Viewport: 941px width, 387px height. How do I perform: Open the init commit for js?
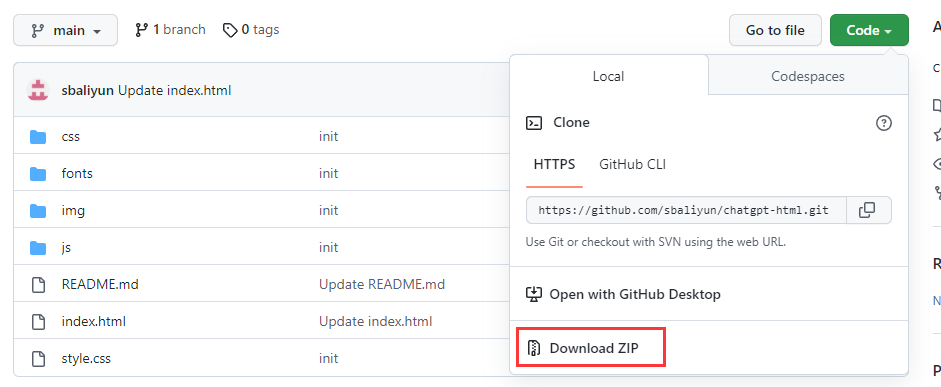click(x=328, y=248)
